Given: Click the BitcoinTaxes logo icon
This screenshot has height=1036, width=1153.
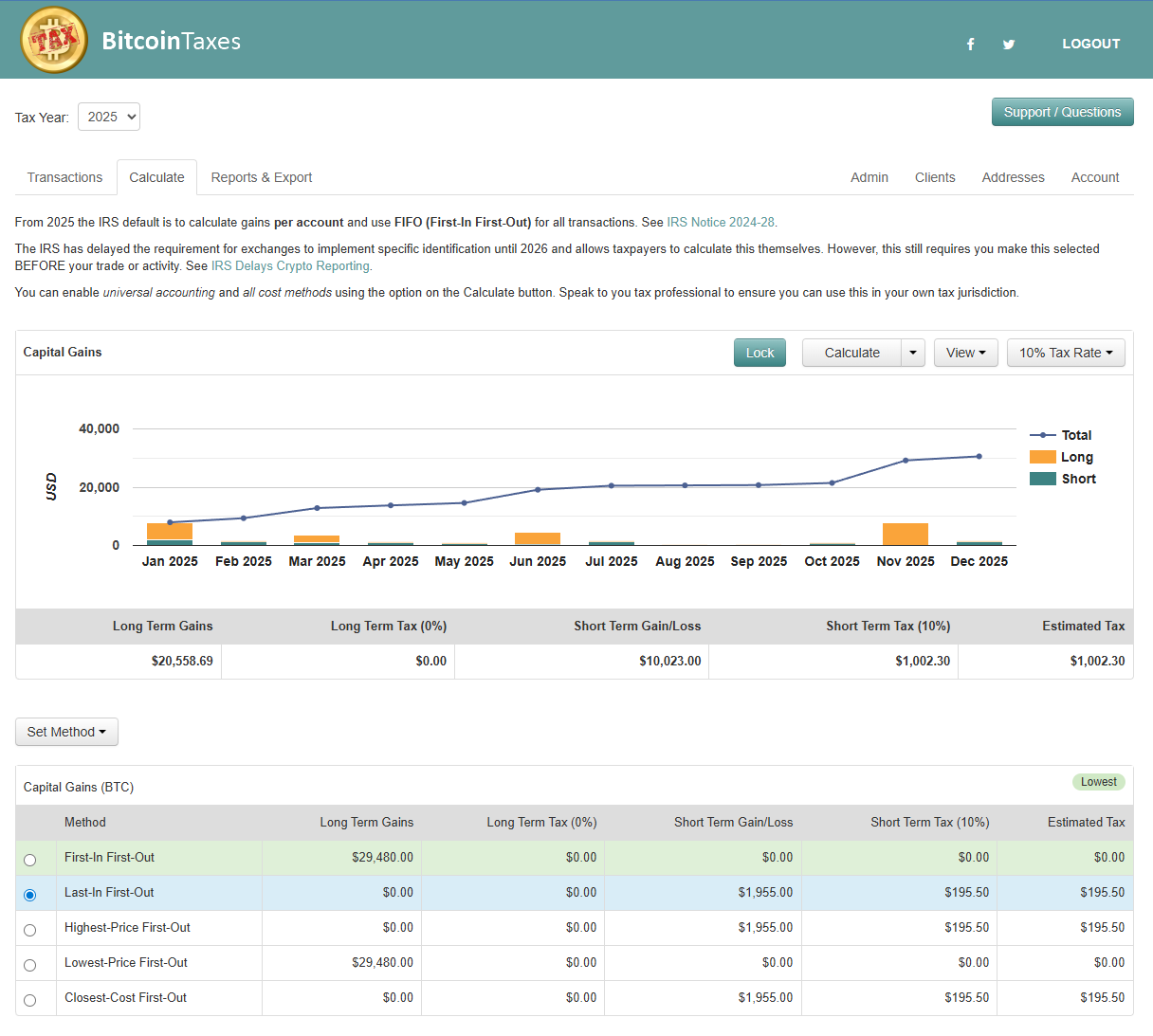Looking at the screenshot, I should click(54, 40).
